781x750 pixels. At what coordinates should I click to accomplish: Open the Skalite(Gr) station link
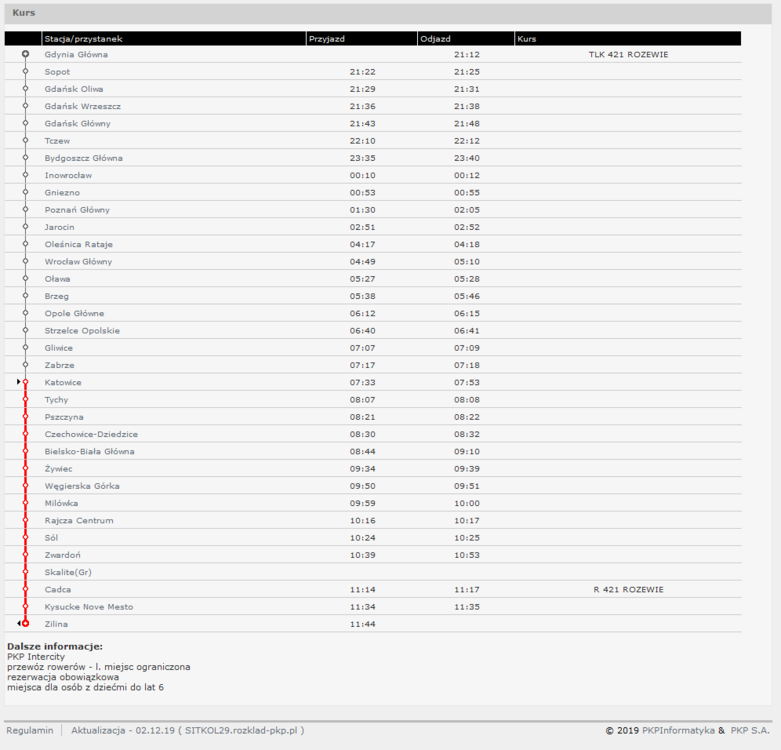(68, 573)
